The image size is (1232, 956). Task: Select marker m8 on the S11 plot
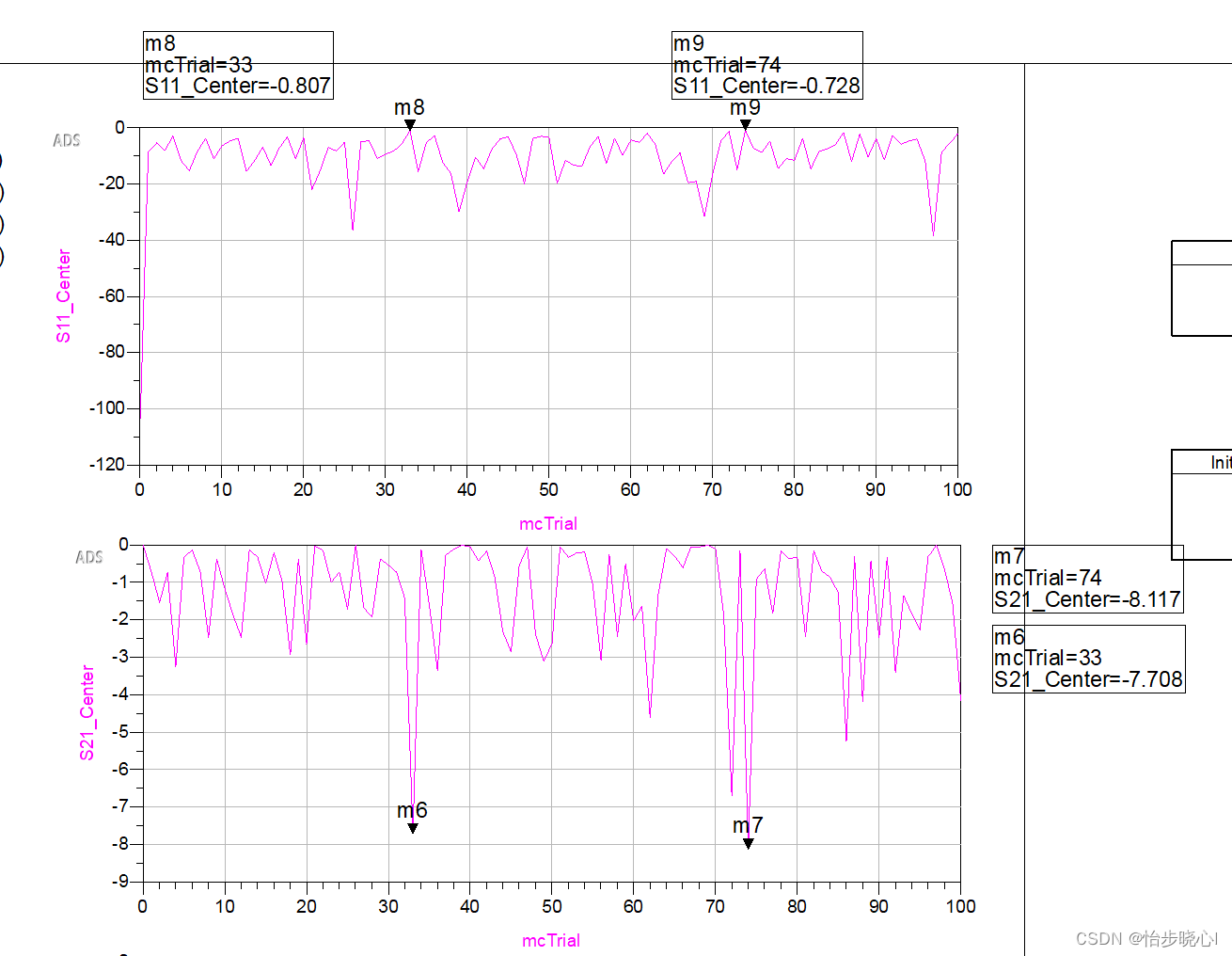coord(410,123)
